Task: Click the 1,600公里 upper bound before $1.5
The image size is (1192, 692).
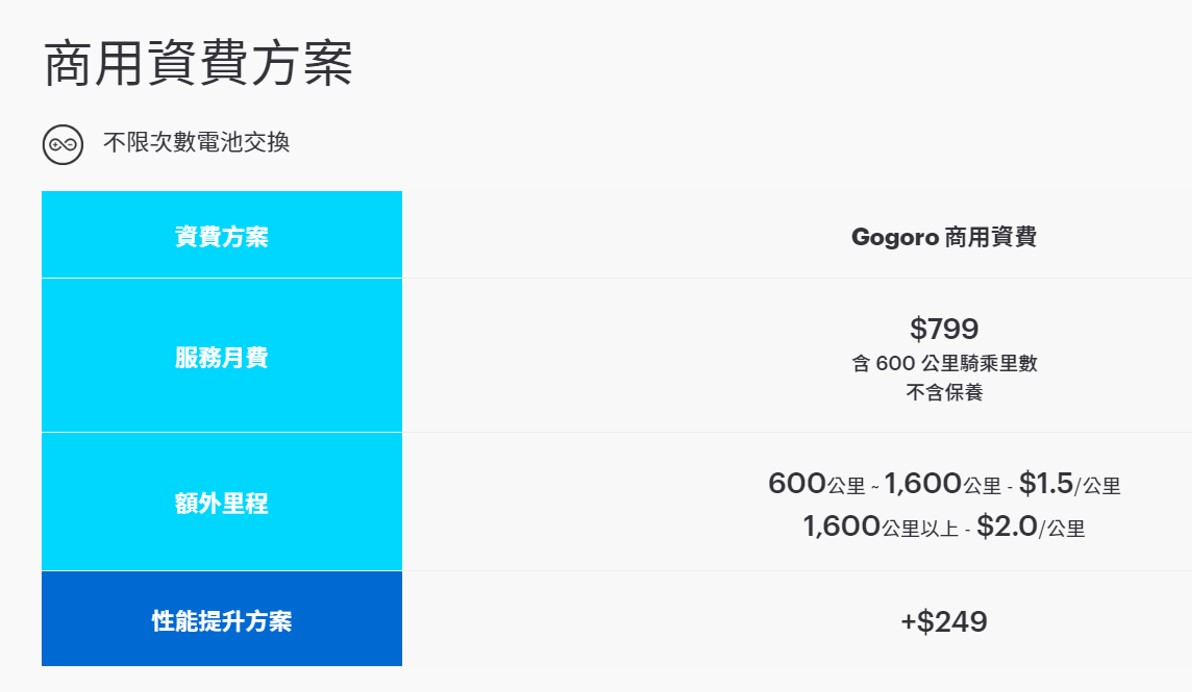Action: (942, 485)
